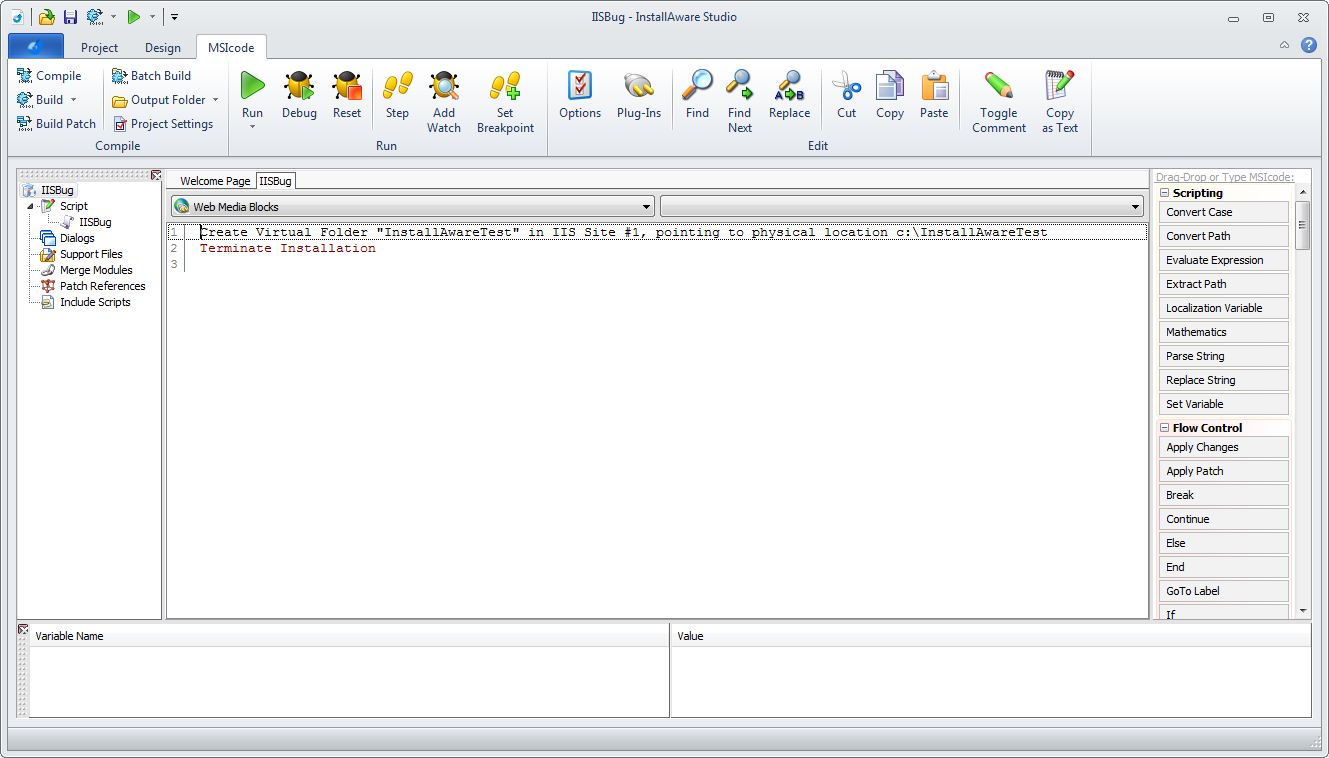
Task: Collapse the Flow Control command group
Action: (1165, 428)
